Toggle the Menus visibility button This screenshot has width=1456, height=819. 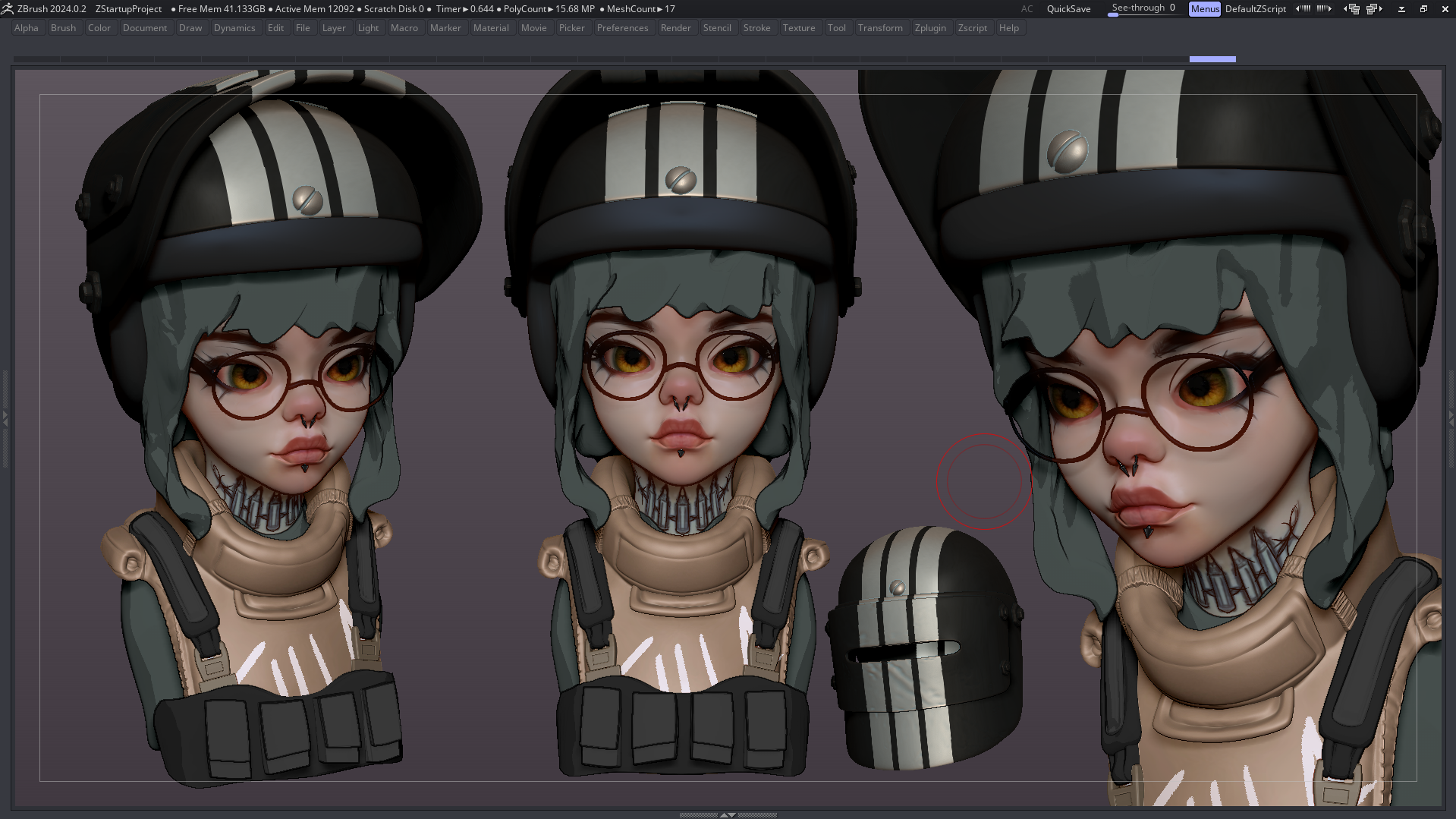pyautogui.click(x=1204, y=9)
